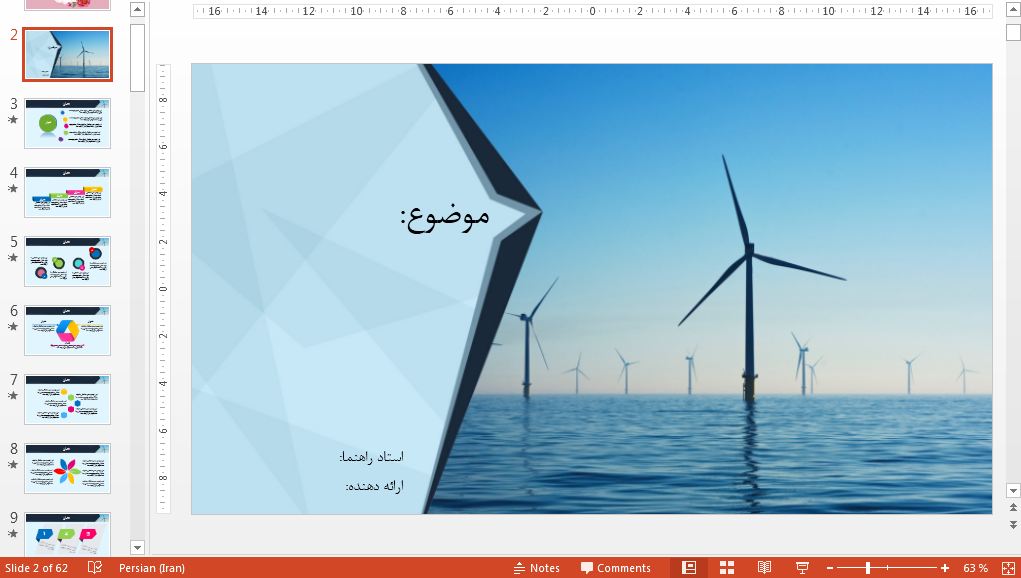The width and height of the screenshot is (1021, 578).
Task: Select the slide 8 thumbnail
Action: (67, 467)
